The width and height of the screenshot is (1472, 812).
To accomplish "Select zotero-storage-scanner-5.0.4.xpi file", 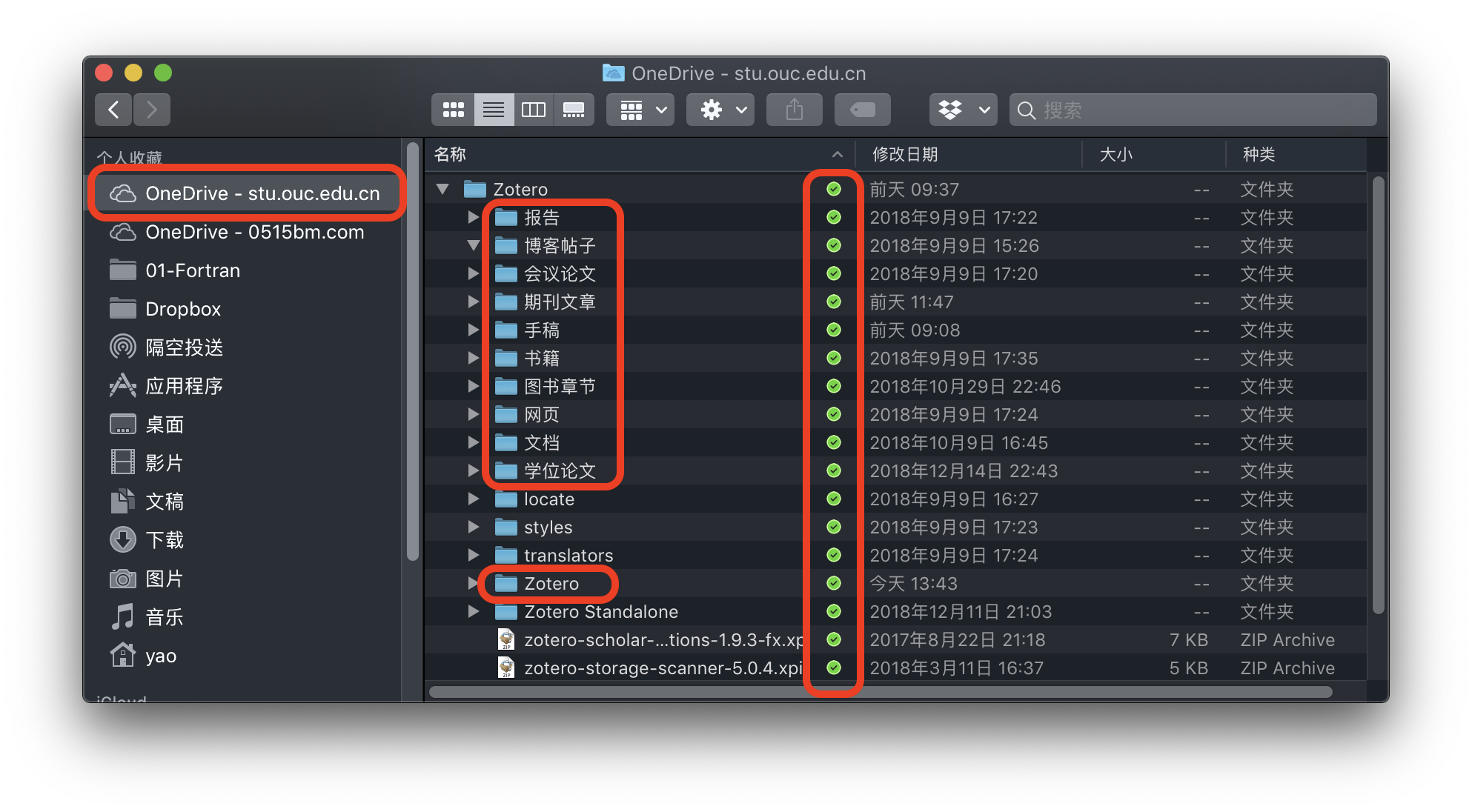I will pos(895,668).
